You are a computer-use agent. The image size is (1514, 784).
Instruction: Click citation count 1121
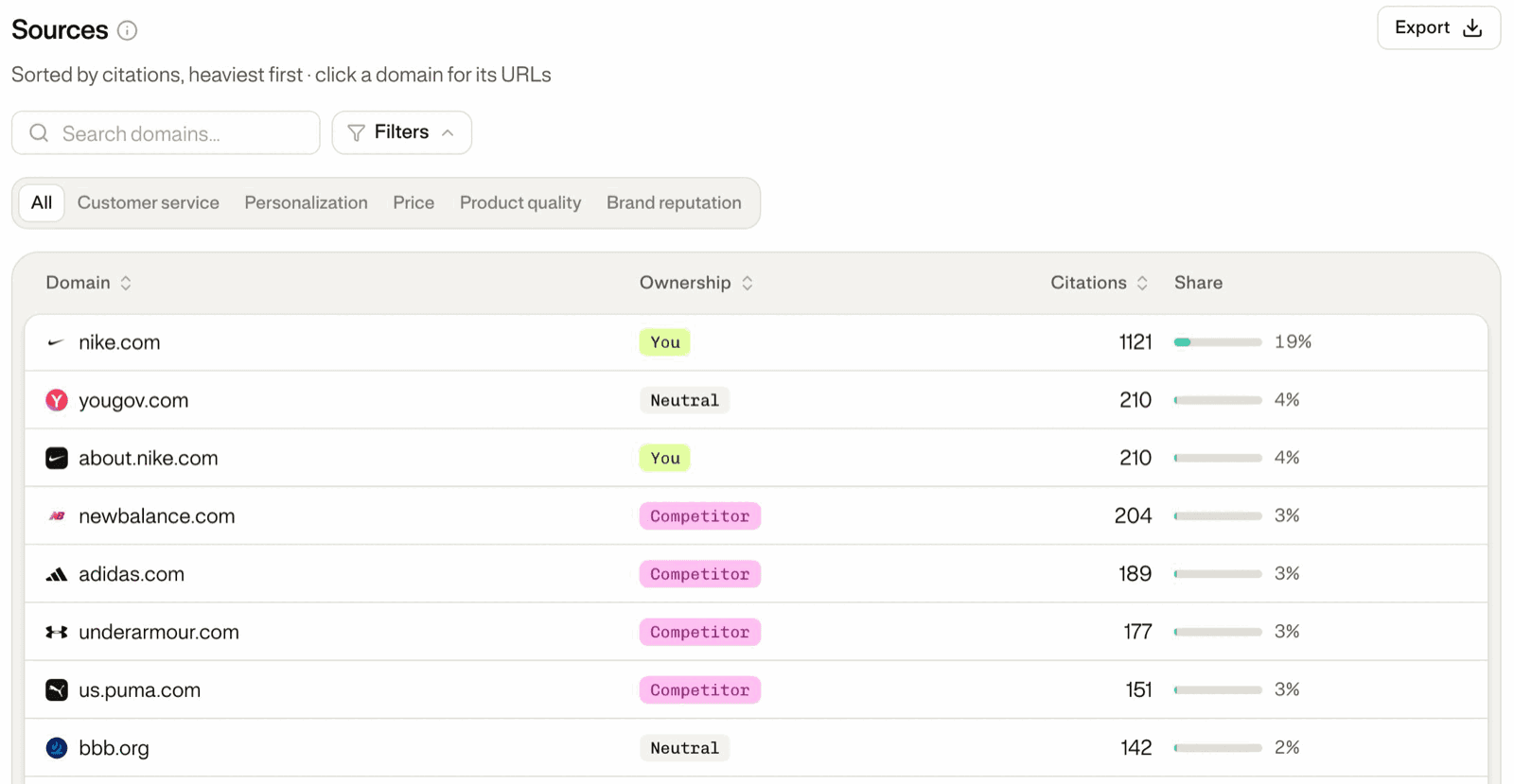point(1135,342)
